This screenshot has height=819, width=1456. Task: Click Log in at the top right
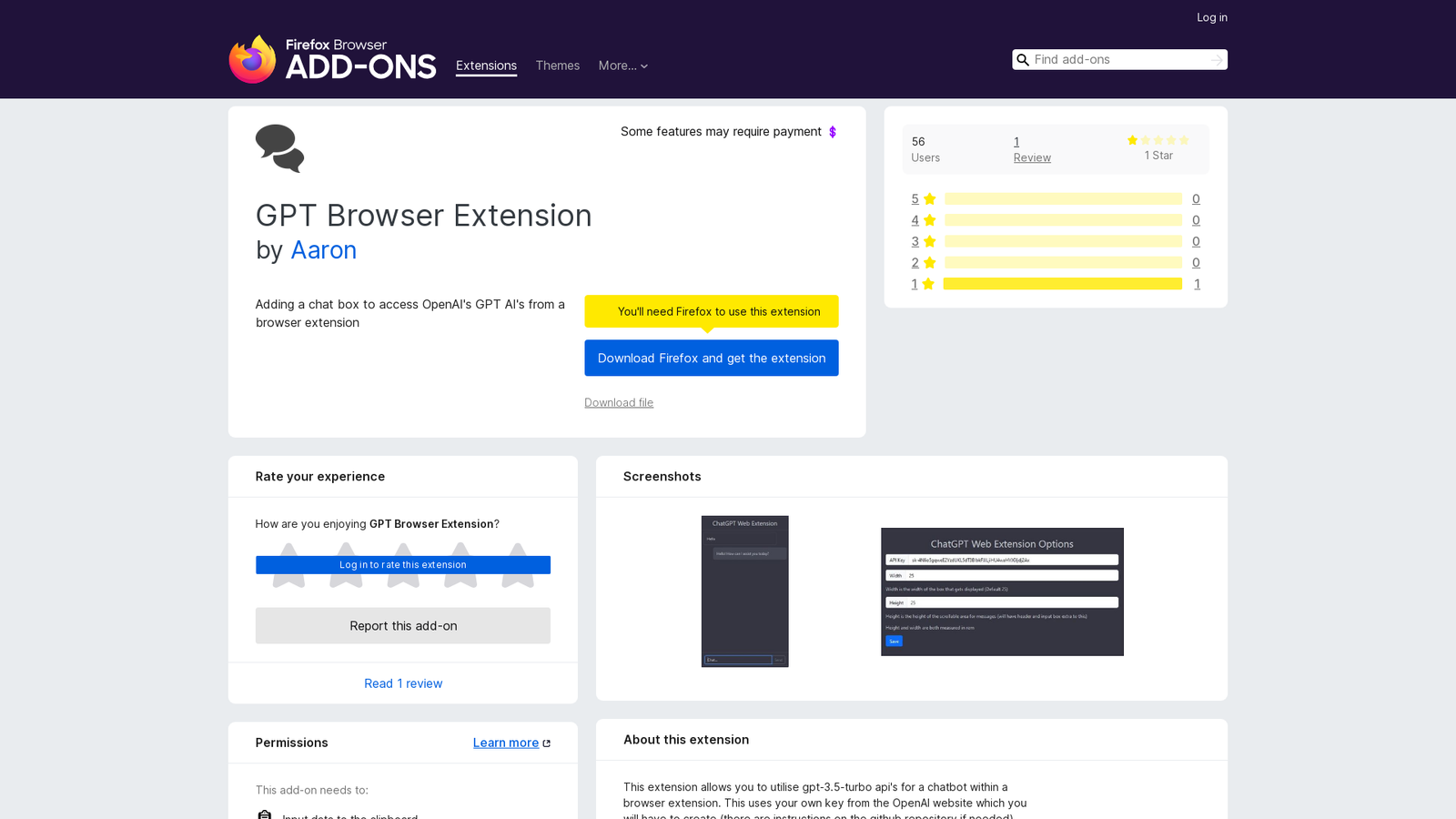tap(1212, 17)
